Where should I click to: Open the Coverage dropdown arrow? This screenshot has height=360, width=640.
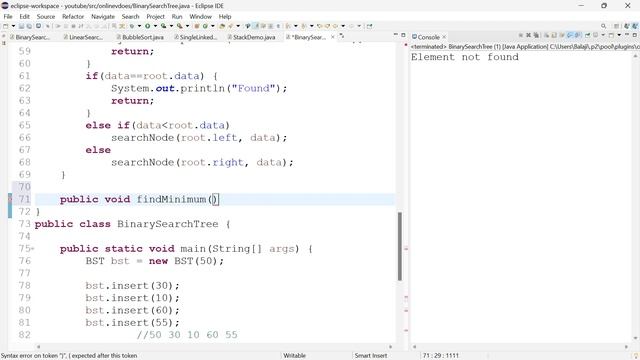[171, 26]
